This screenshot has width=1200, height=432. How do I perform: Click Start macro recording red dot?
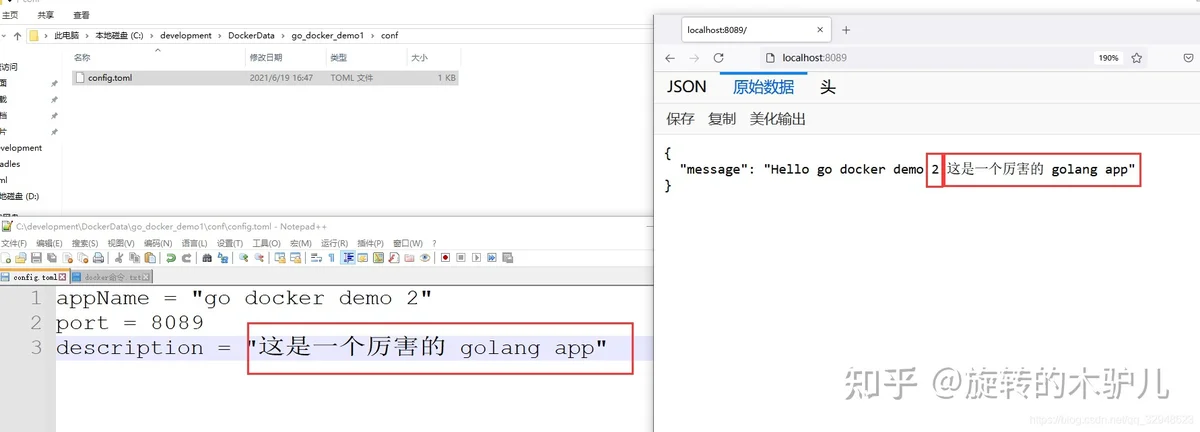click(445, 257)
